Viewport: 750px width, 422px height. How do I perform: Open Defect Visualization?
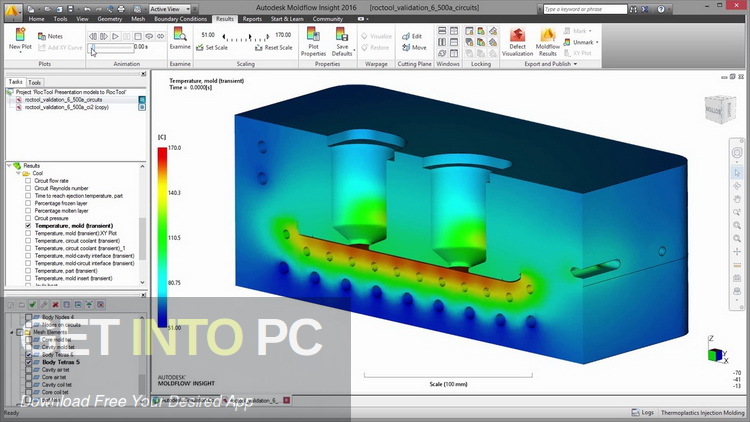(x=517, y=42)
